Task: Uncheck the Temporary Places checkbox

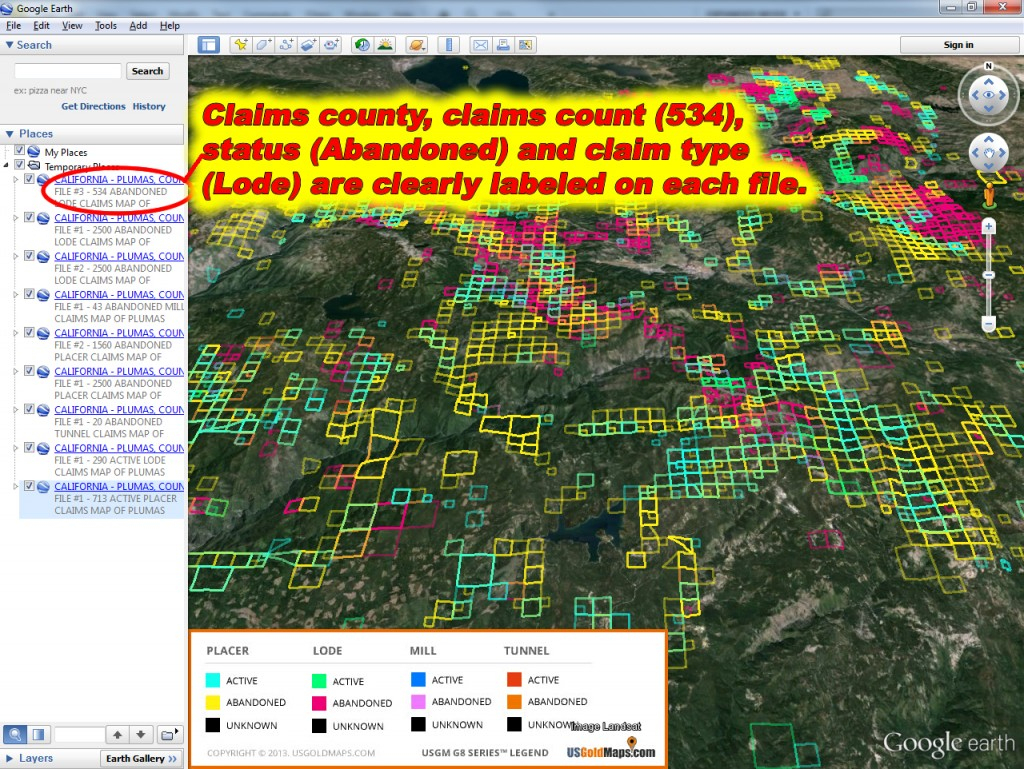Action: coord(20,165)
